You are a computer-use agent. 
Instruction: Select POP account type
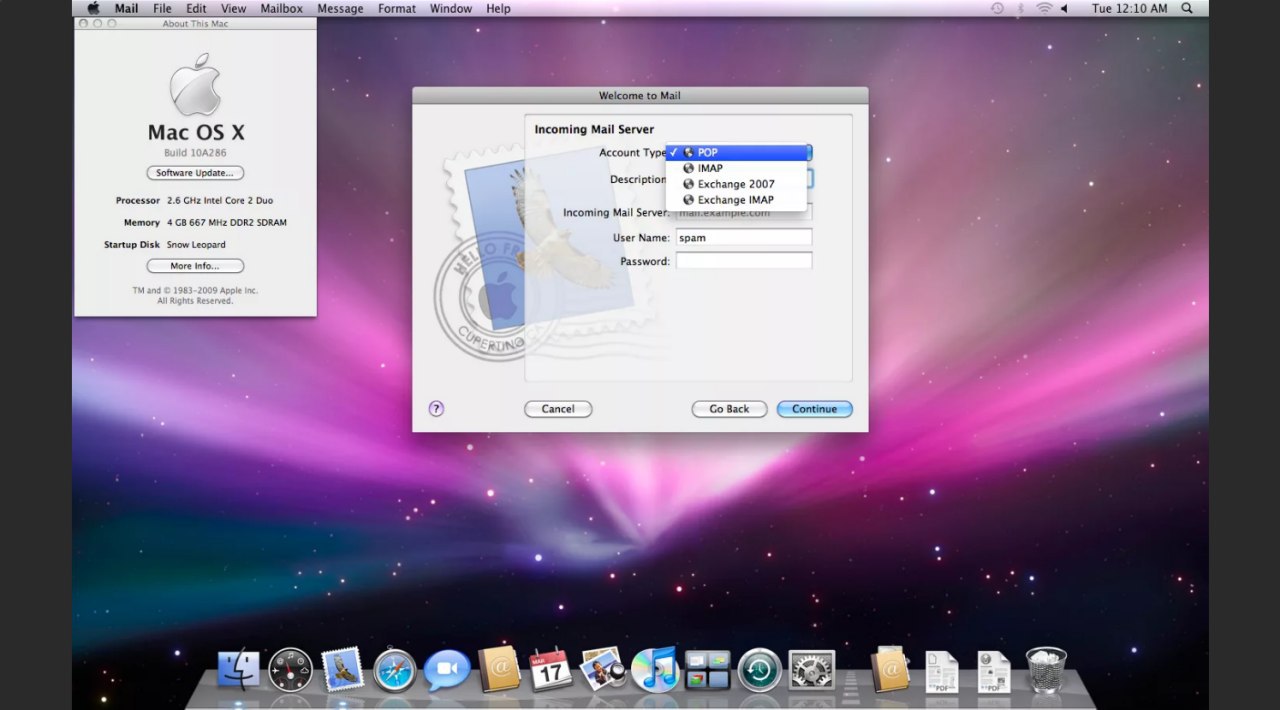[x=736, y=152]
